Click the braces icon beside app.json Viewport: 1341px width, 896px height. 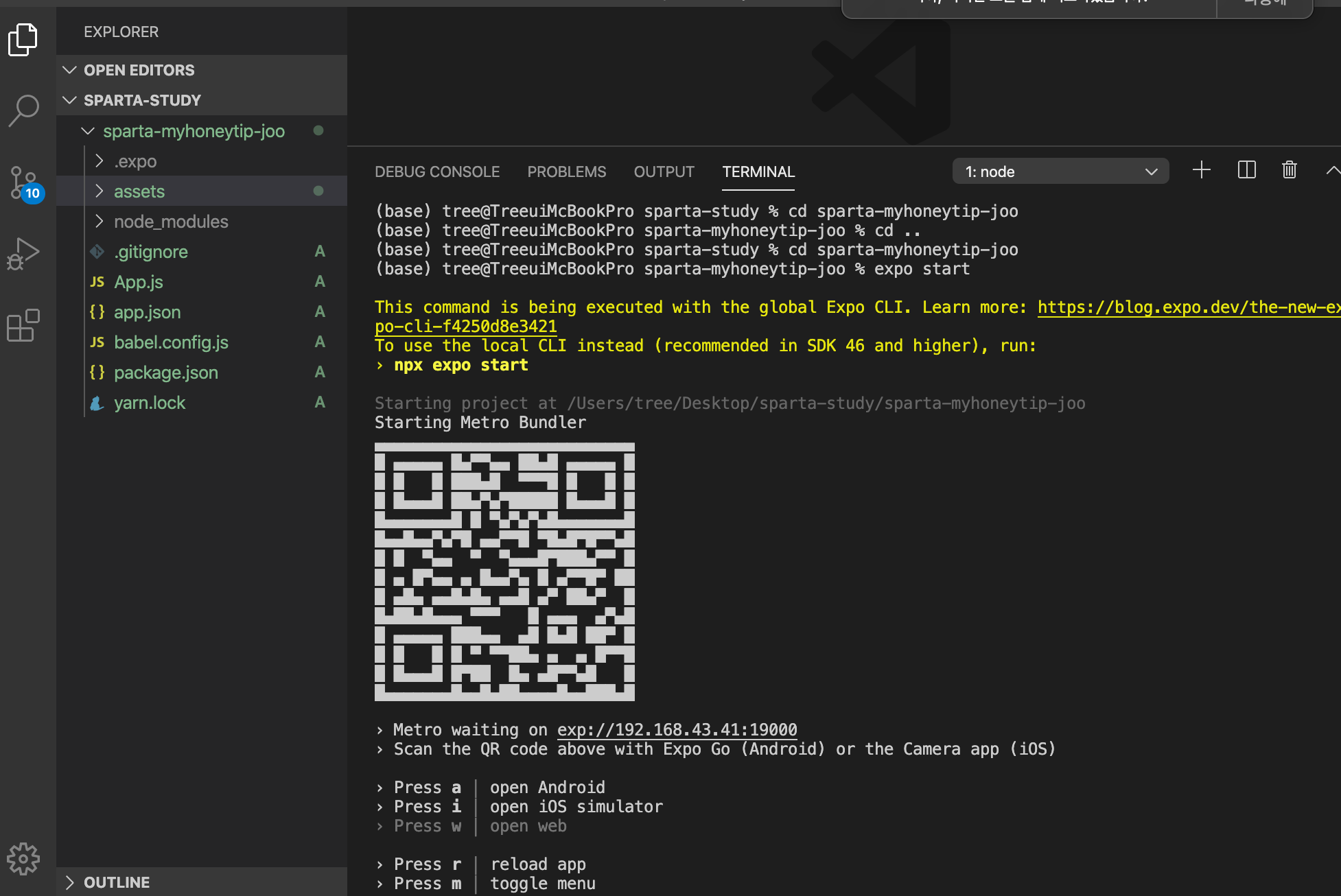point(97,312)
